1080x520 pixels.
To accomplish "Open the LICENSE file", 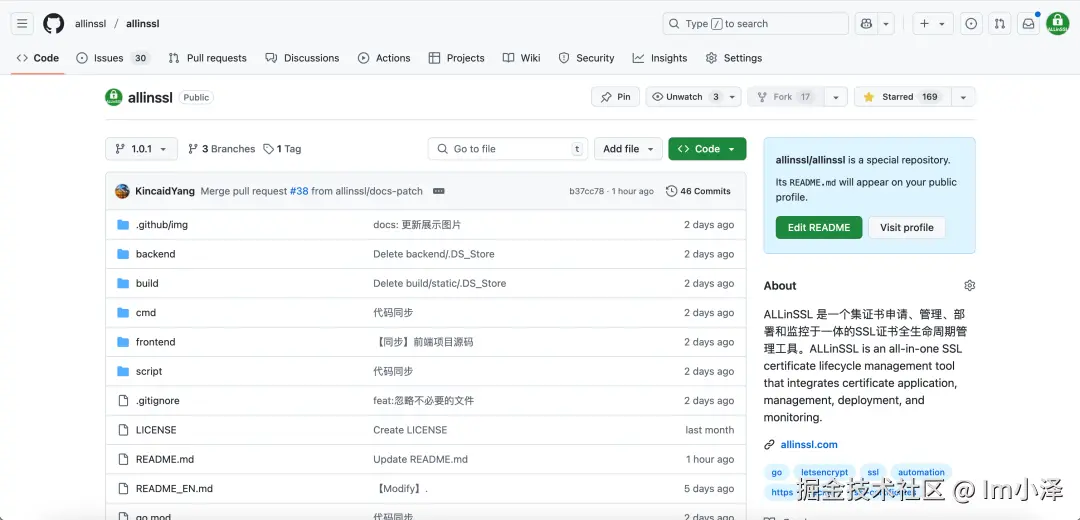I will coord(156,430).
